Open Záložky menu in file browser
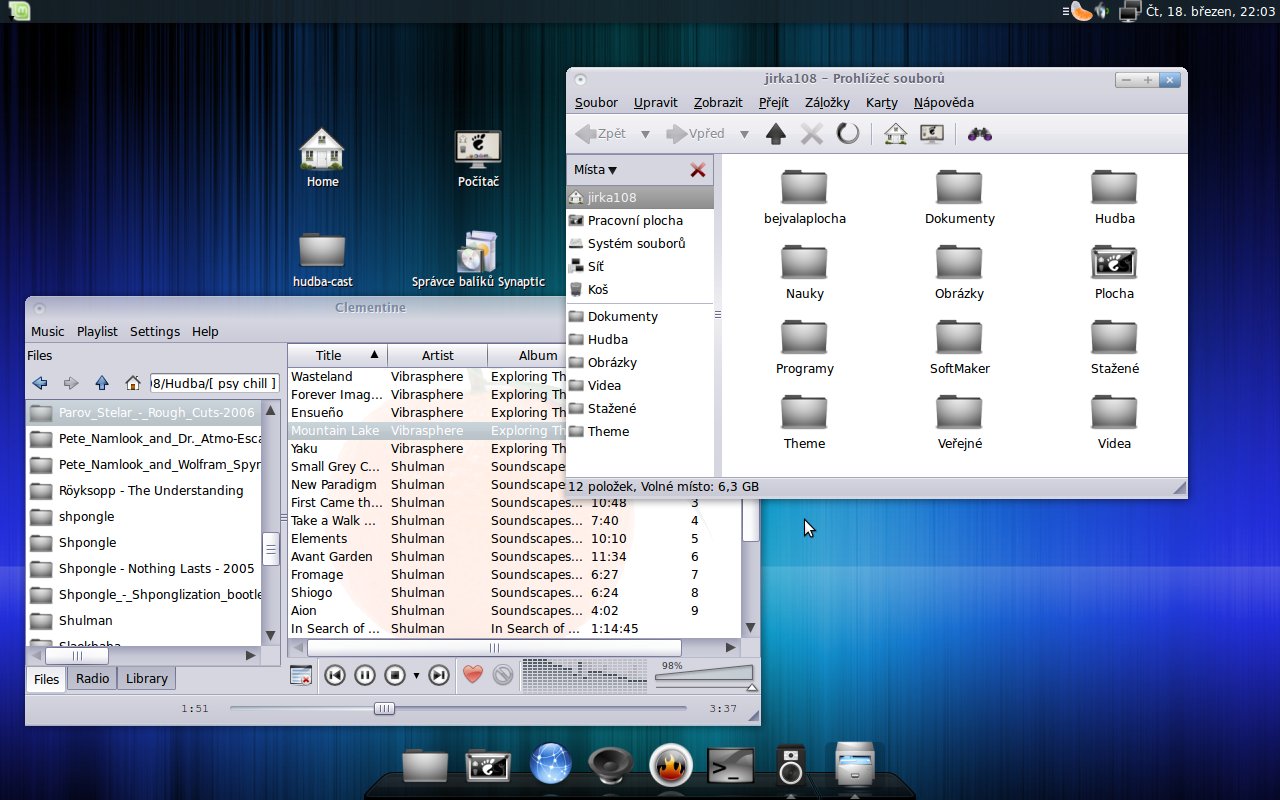This screenshot has height=800, width=1280. click(x=827, y=102)
